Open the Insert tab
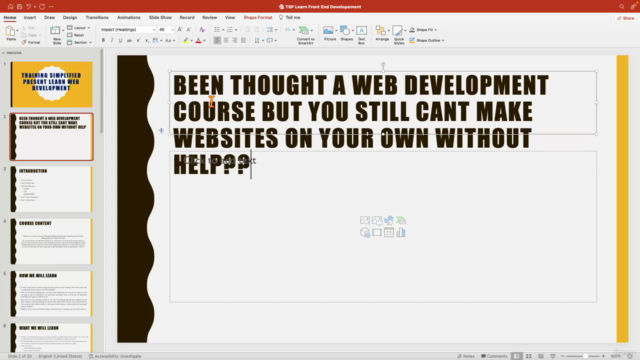640x360 pixels. click(x=29, y=18)
